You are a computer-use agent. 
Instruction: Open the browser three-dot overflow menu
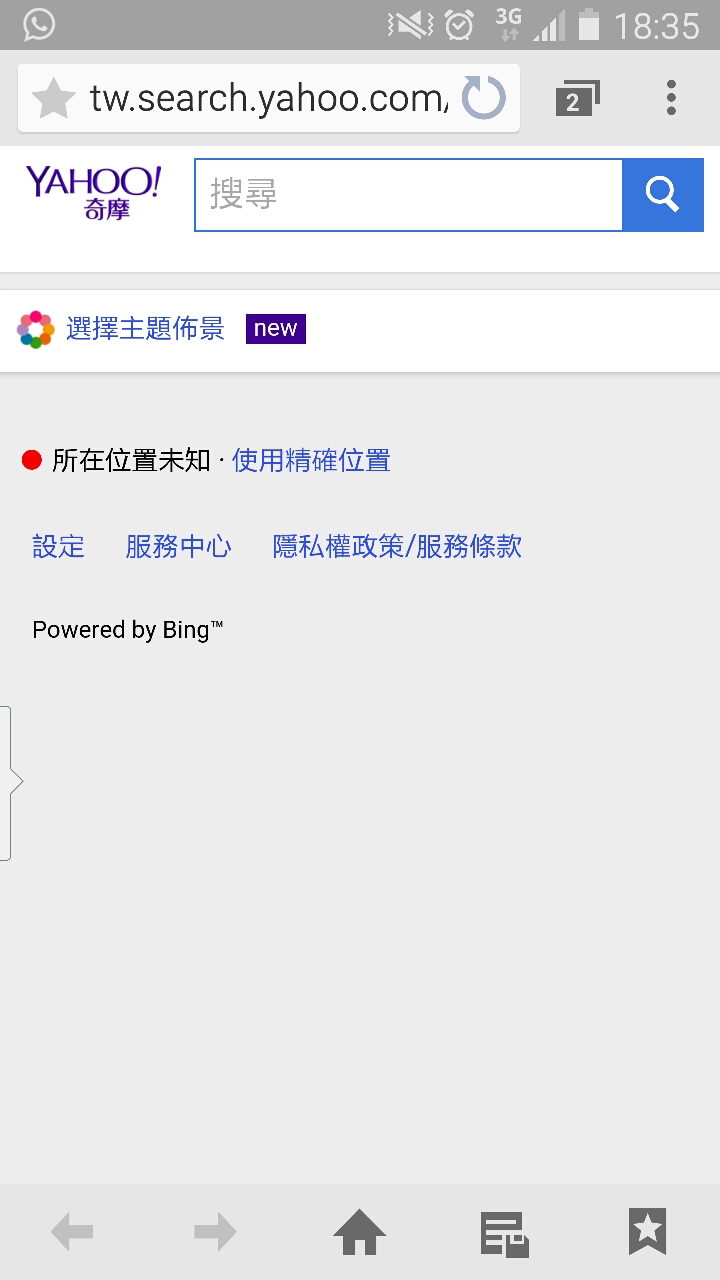coord(671,98)
